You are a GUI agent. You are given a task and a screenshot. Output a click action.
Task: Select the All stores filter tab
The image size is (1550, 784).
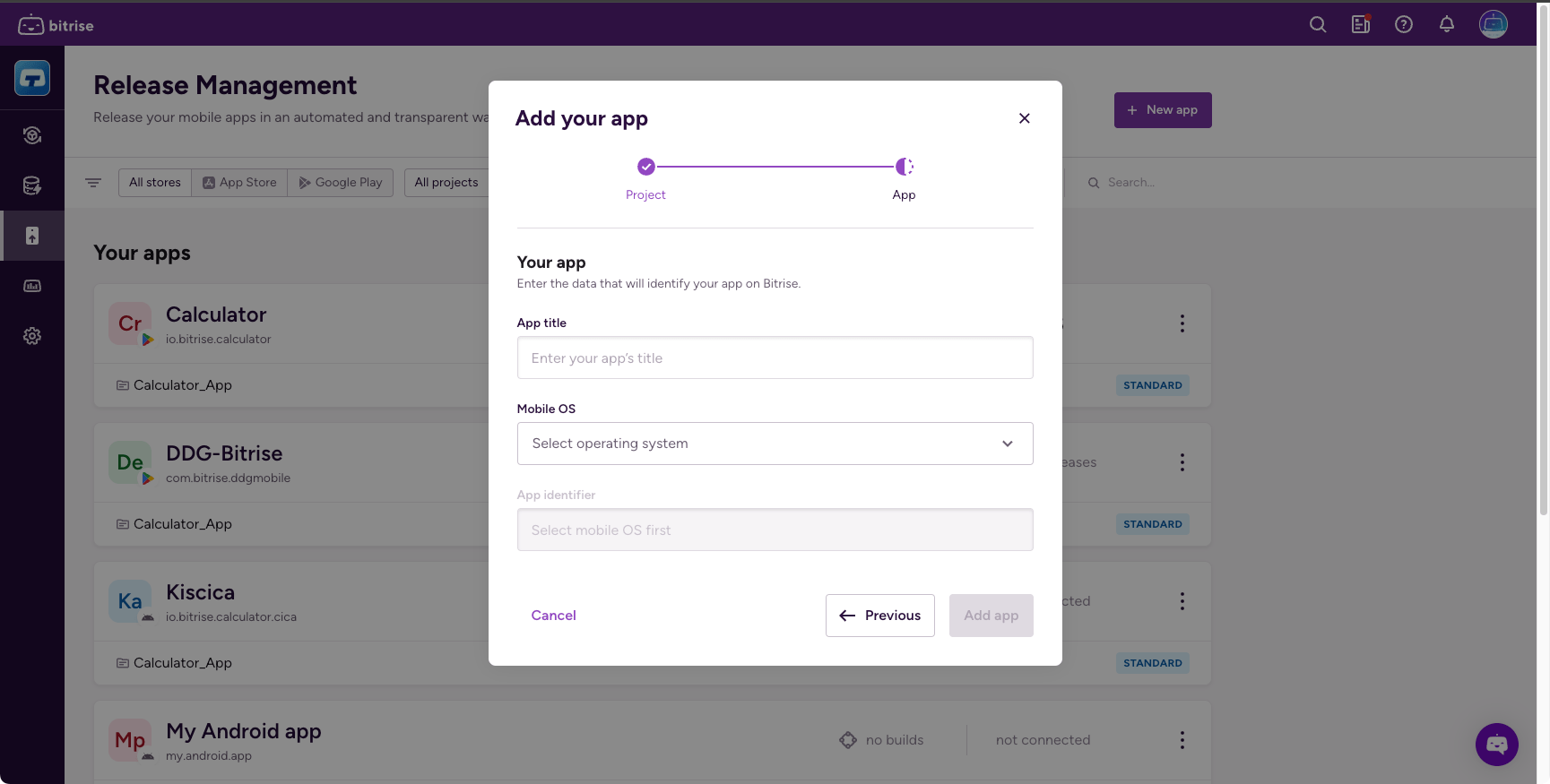pyautogui.click(x=155, y=183)
